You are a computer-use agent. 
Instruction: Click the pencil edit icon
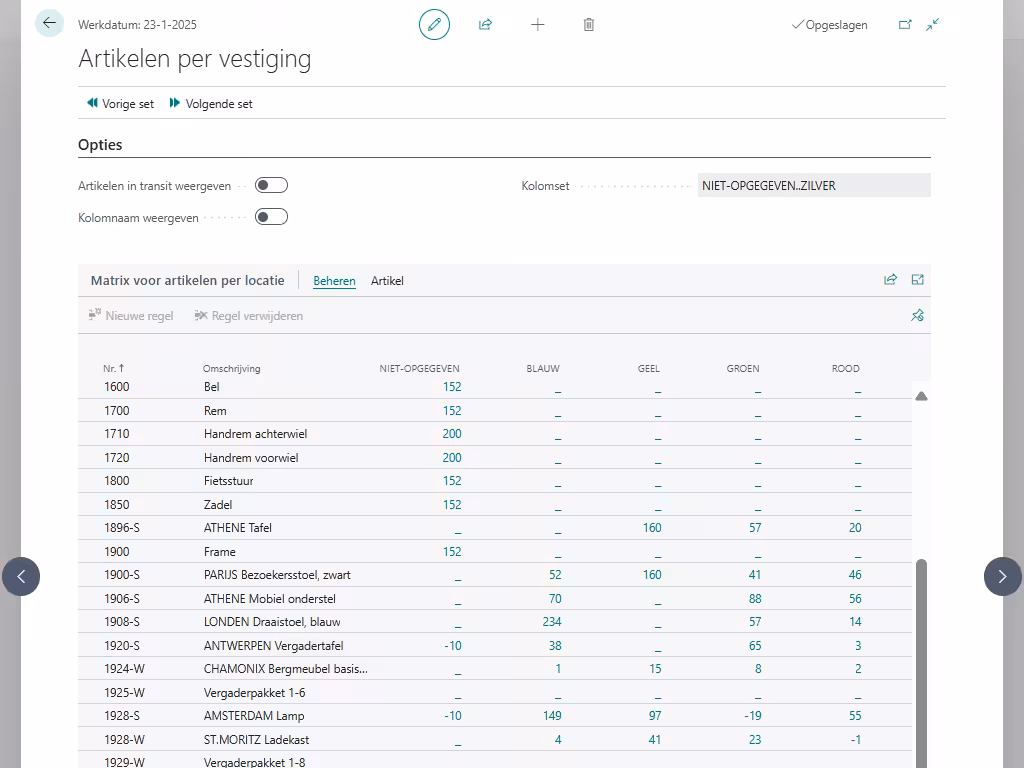[x=434, y=25]
